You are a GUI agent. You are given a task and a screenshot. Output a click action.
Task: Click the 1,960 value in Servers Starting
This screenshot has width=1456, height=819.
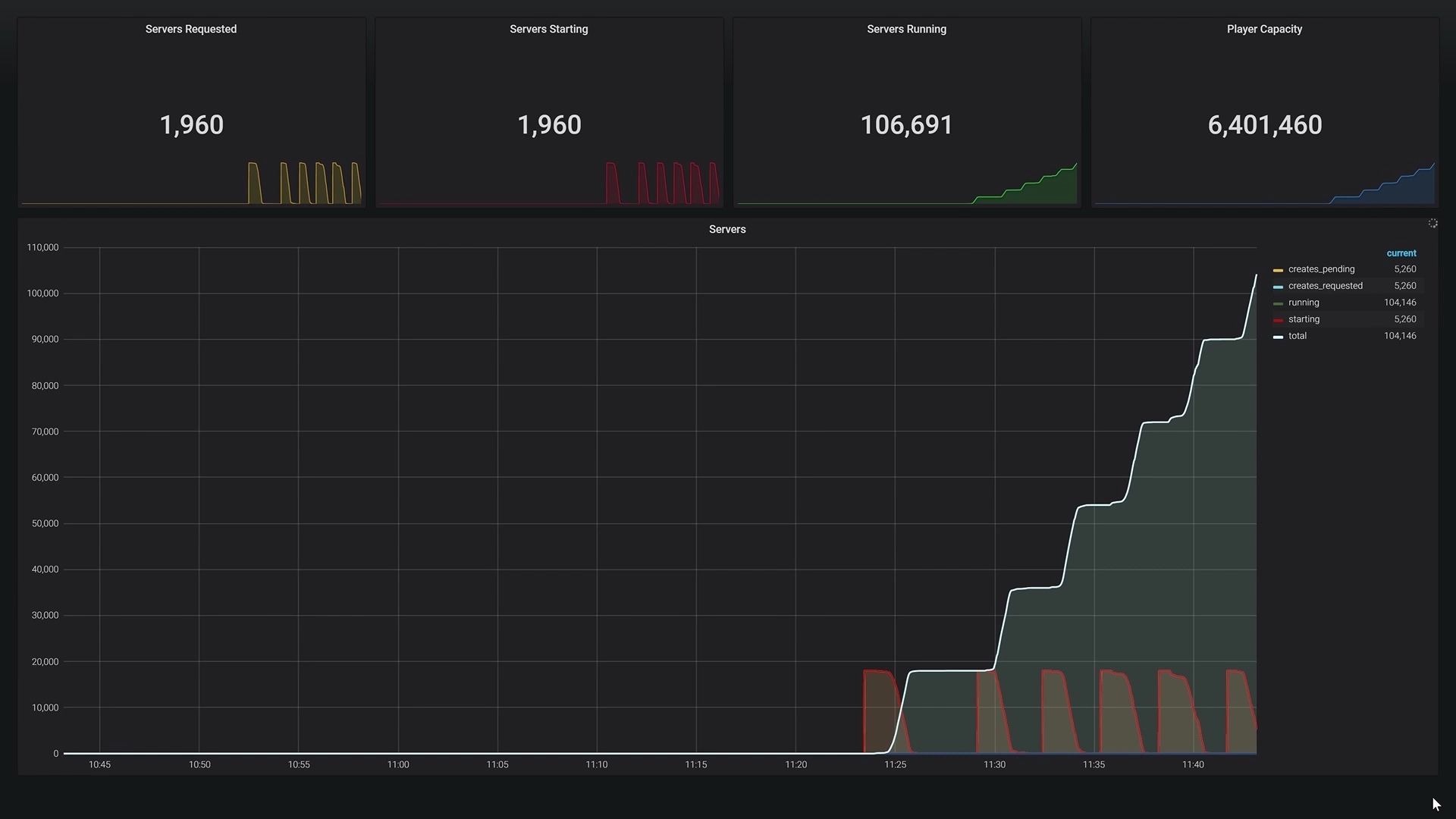(549, 125)
